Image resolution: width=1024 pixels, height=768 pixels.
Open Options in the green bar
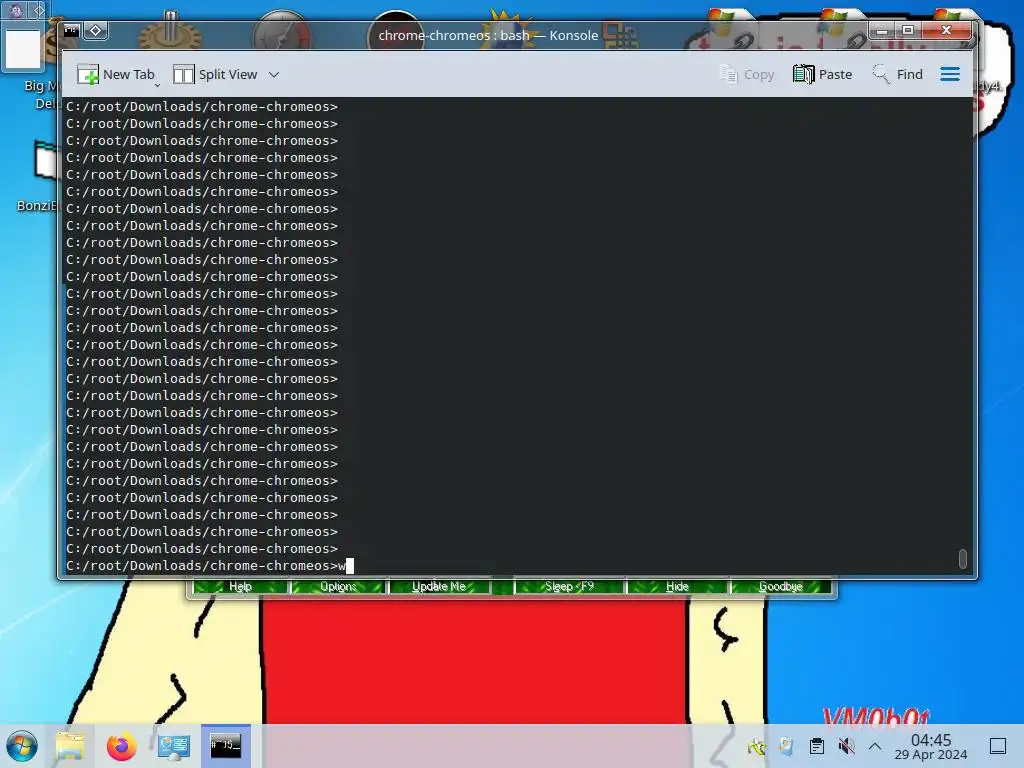pos(338,586)
